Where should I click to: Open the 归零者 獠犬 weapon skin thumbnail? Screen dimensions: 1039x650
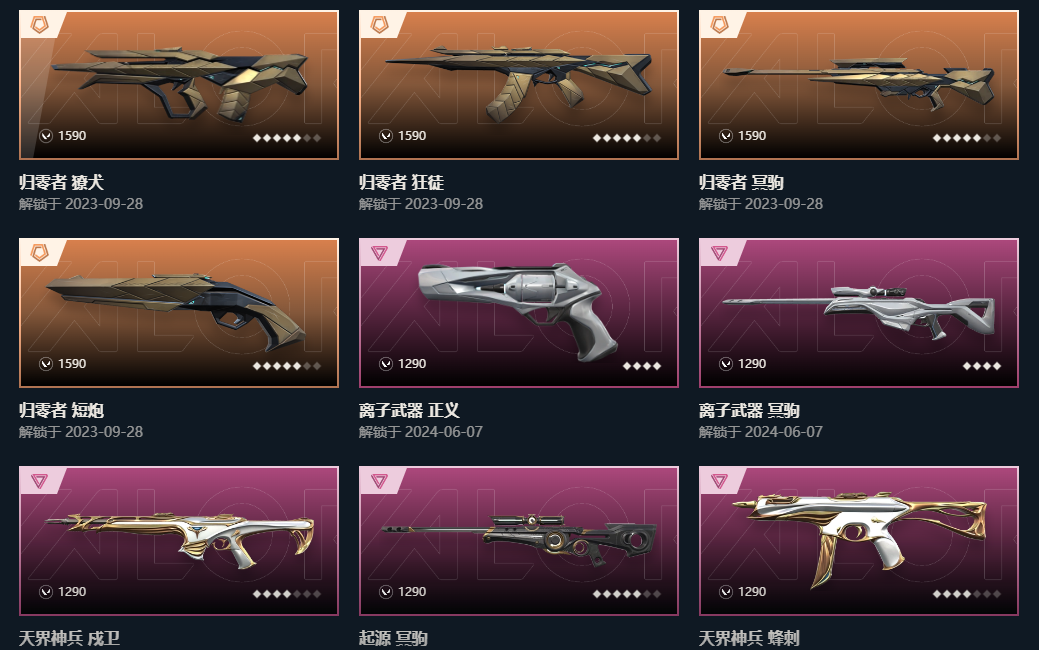click(179, 85)
